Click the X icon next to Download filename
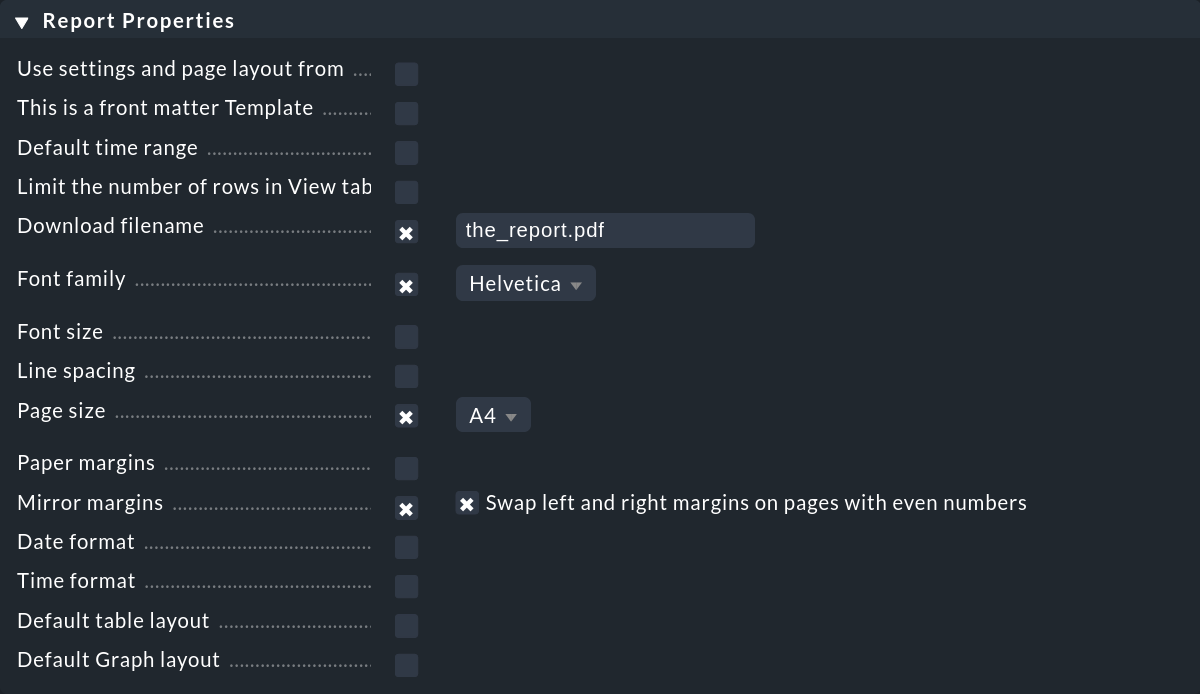The height and width of the screenshot is (694, 1200). click(406, 232)
